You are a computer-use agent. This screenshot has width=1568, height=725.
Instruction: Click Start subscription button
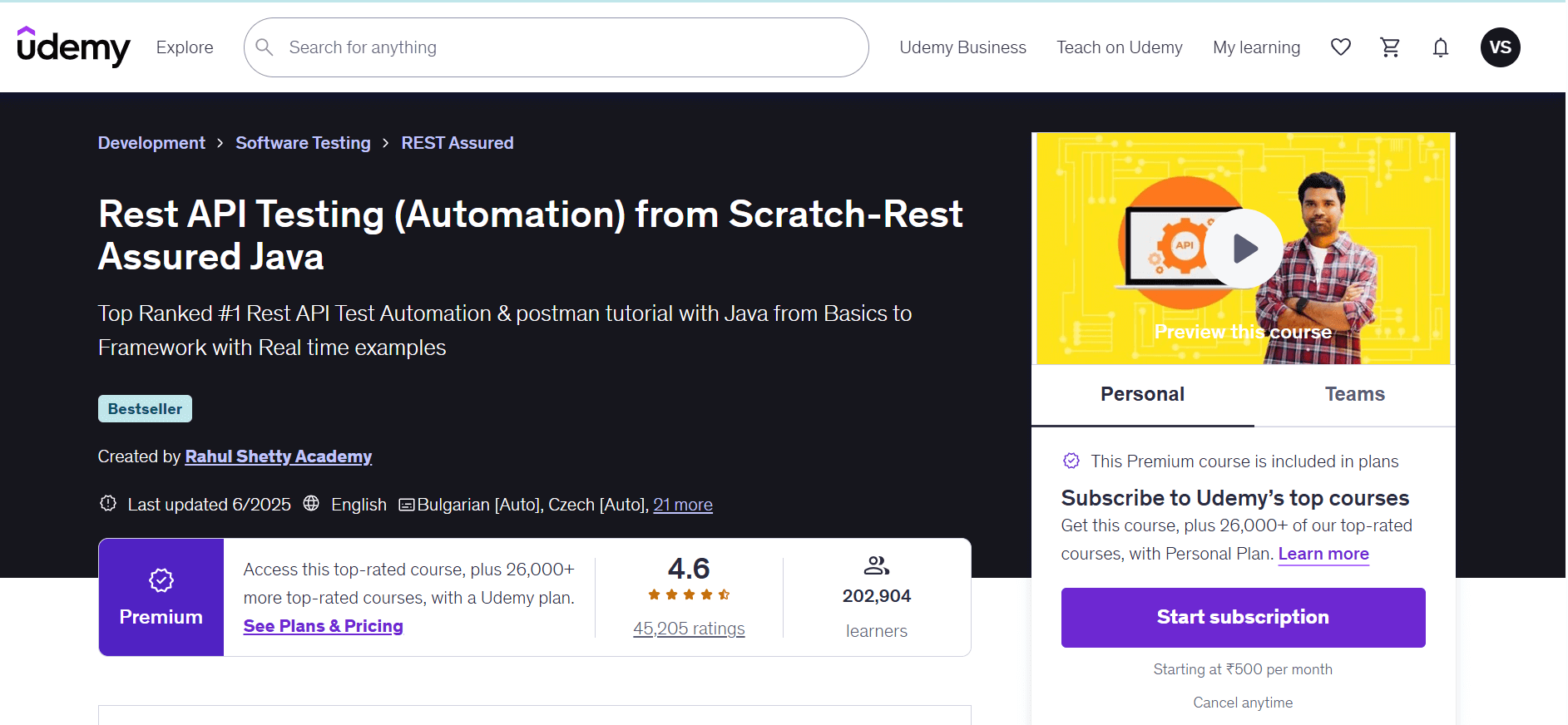tap(1243, 617)
